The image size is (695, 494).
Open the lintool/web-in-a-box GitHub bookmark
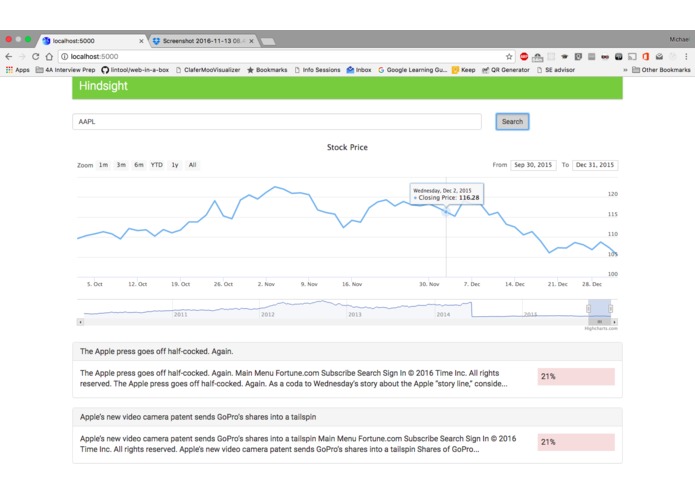pyautogui.click(x=135, y=70)
